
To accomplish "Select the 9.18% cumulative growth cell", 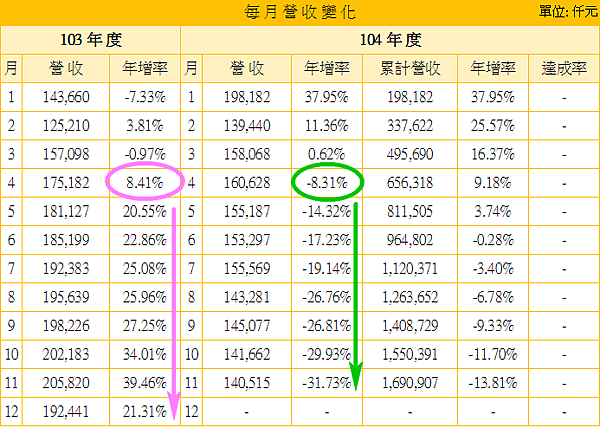I will click(492, 183).
